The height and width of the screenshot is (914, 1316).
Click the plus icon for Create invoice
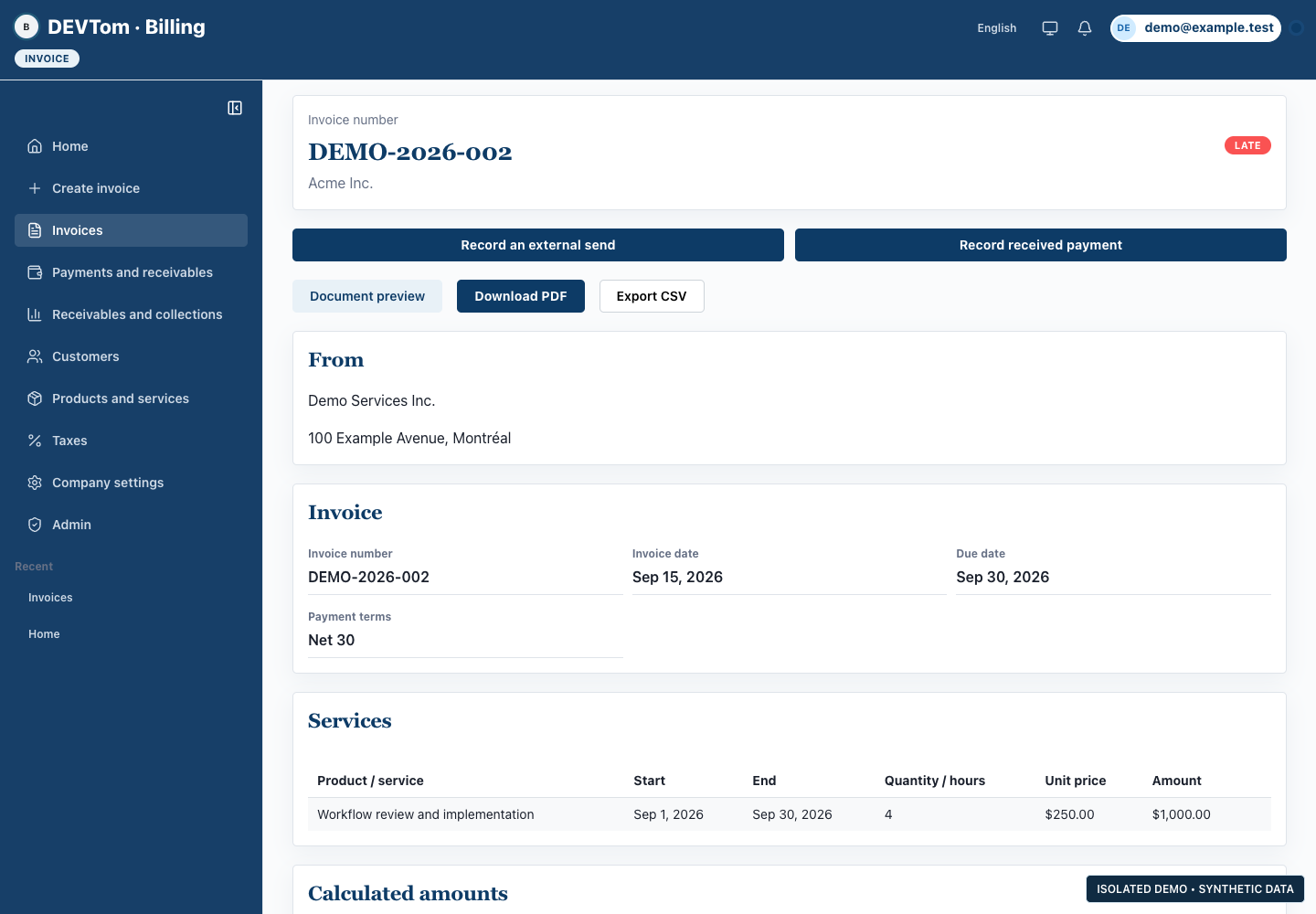[x=35, y=188]
